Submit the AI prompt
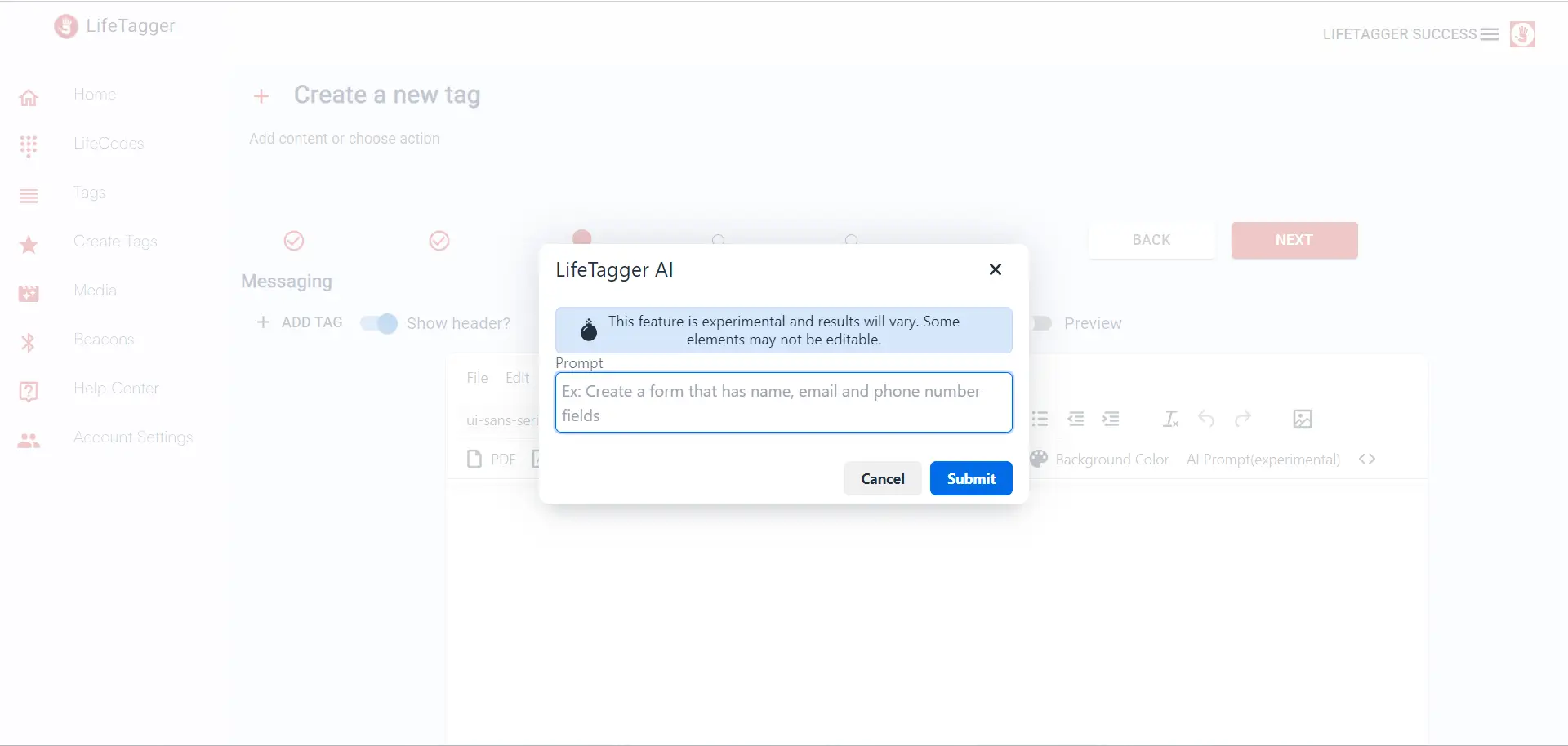 click(x=971, y=478)
